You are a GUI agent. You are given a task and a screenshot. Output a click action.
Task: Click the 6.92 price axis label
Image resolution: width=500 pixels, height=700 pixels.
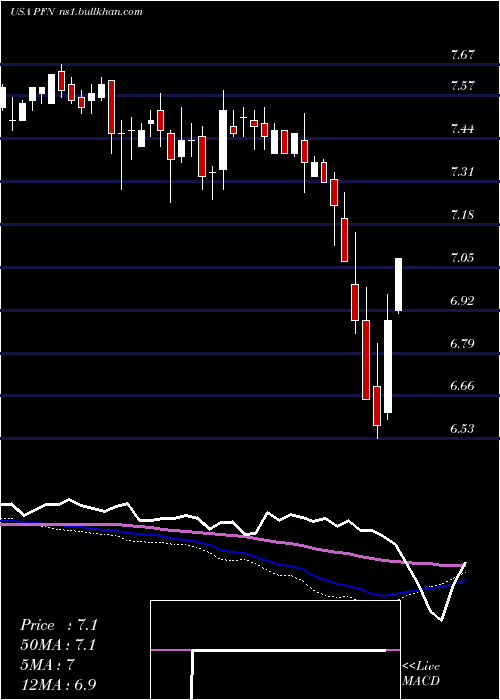click(x=462, y=300)
